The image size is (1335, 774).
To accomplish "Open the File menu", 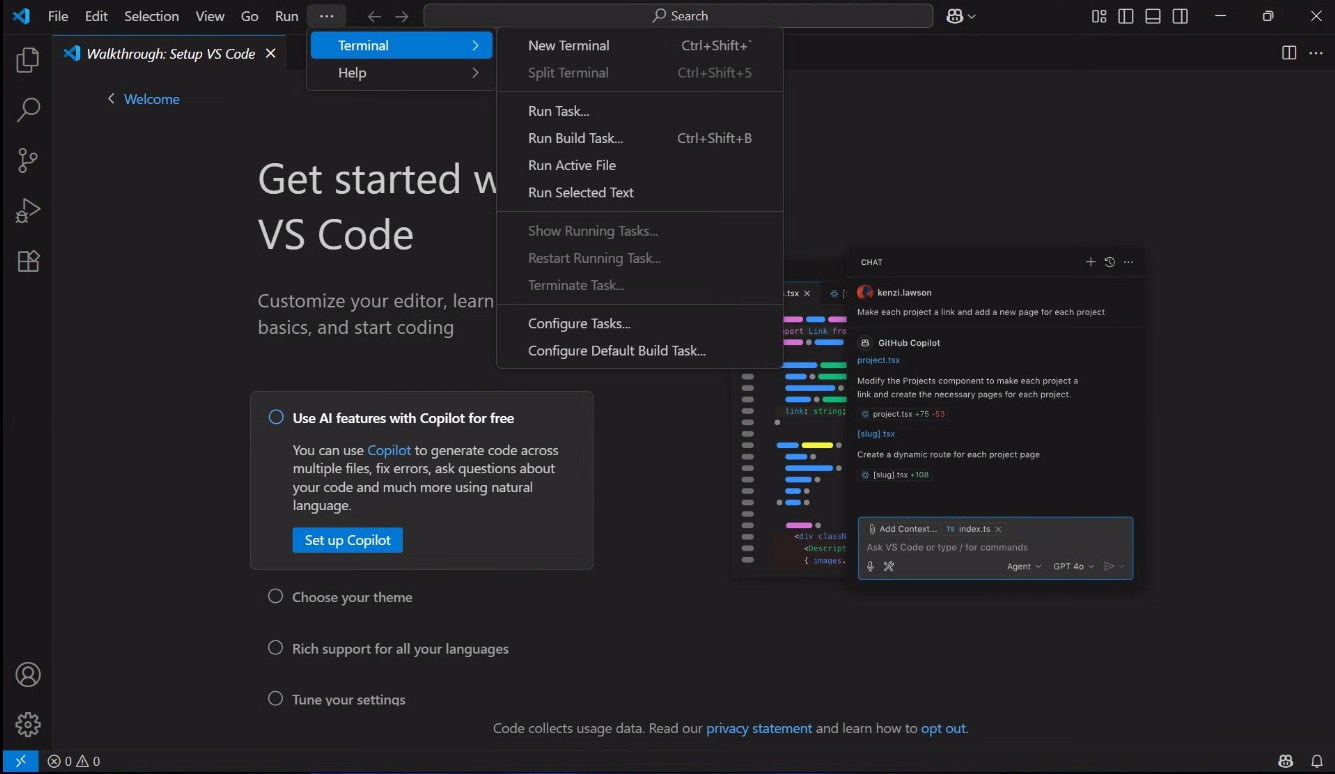I will point(58,16).
